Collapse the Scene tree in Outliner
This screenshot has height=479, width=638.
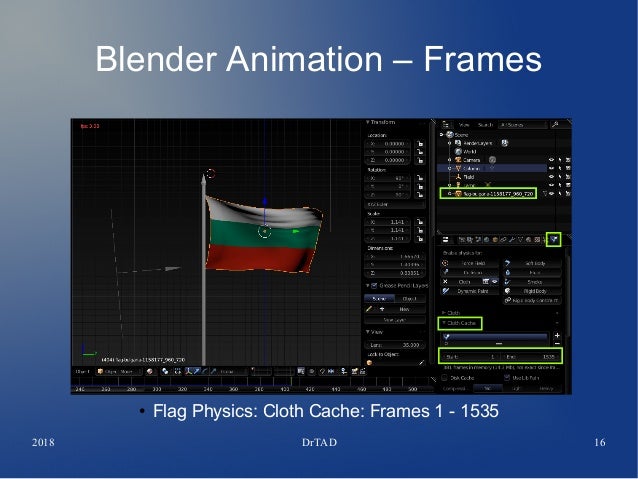441,135
